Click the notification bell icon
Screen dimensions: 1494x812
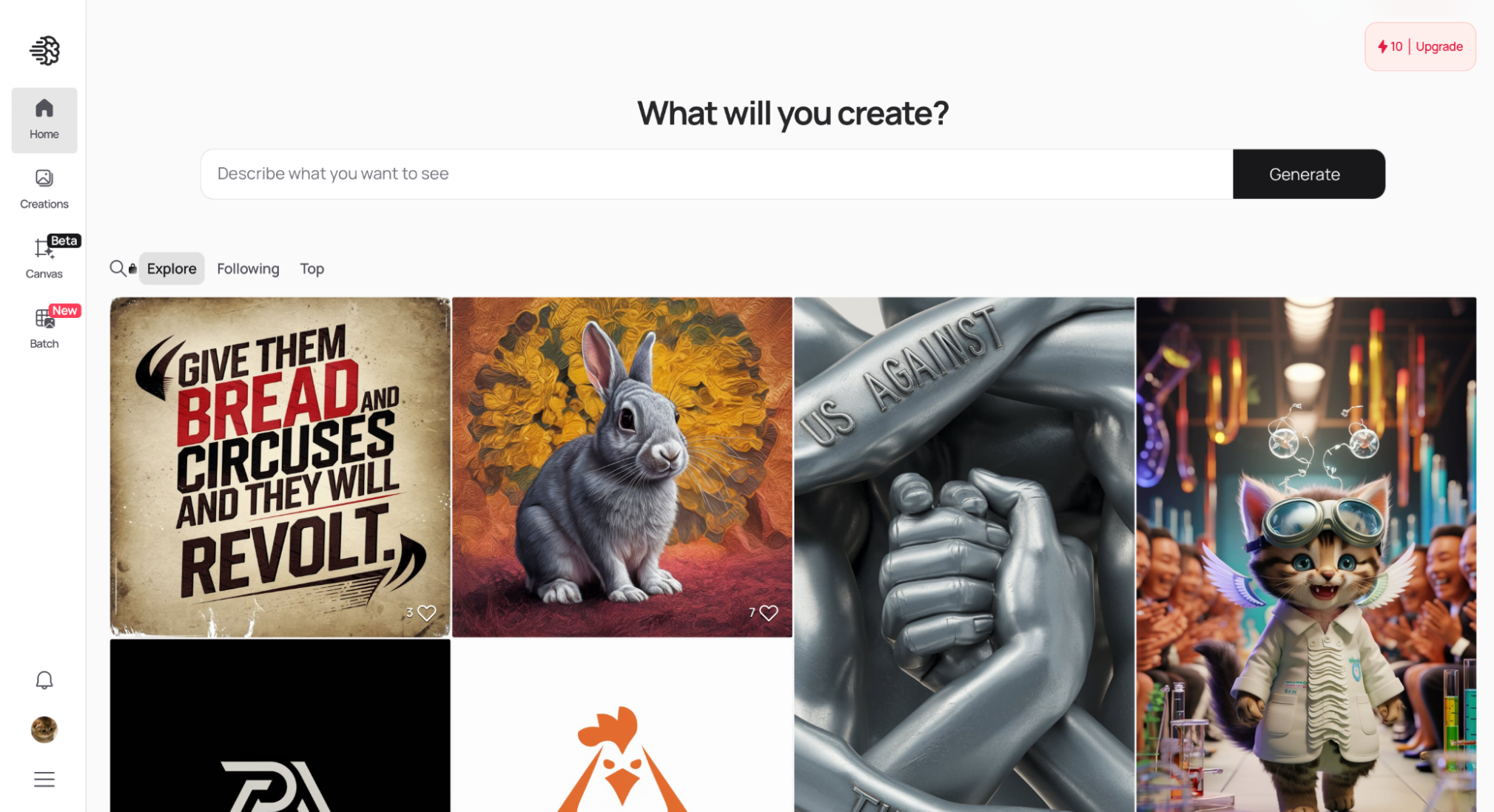[x=44, y=680]
